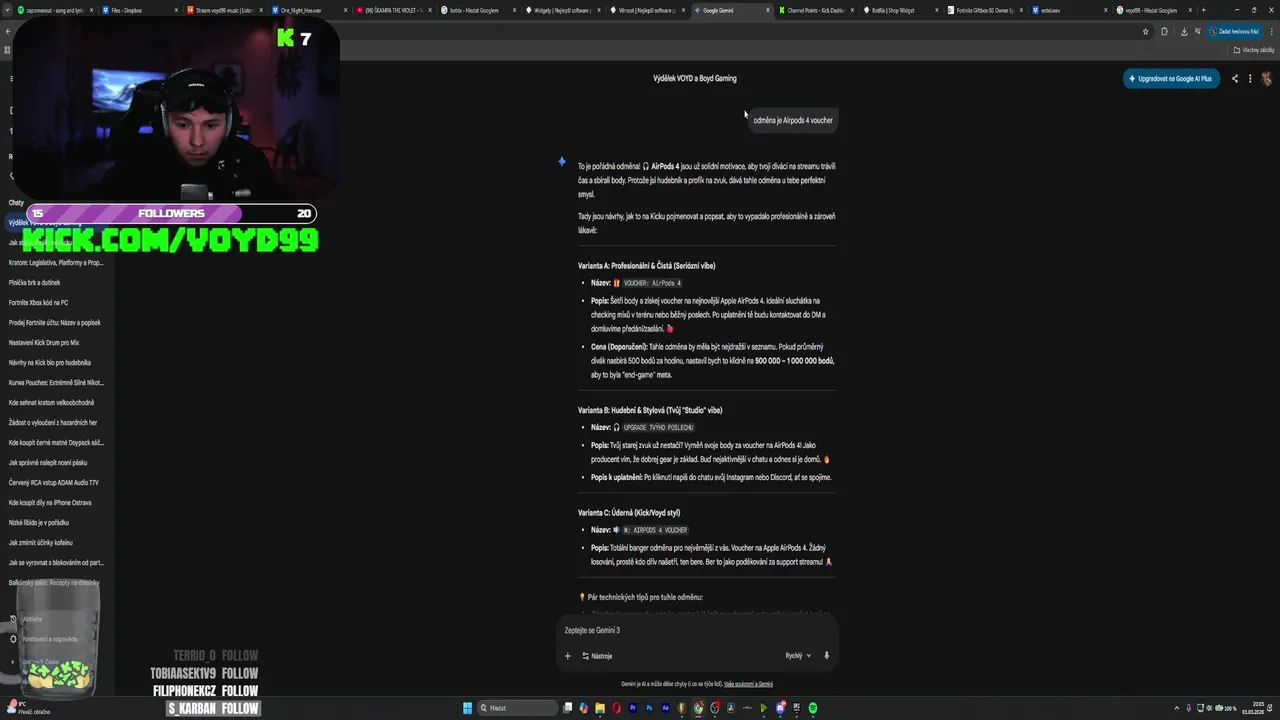This screenshot has height=720, width=1280.
Task: Click the browser downloads icon
Action: pyautogui.click(x=1184, y=31)
